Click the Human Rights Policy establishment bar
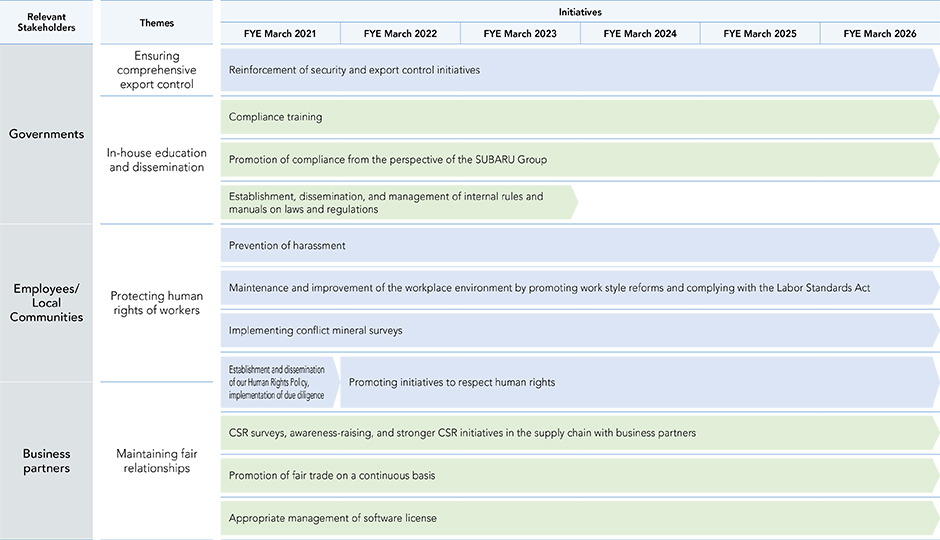 280,382
